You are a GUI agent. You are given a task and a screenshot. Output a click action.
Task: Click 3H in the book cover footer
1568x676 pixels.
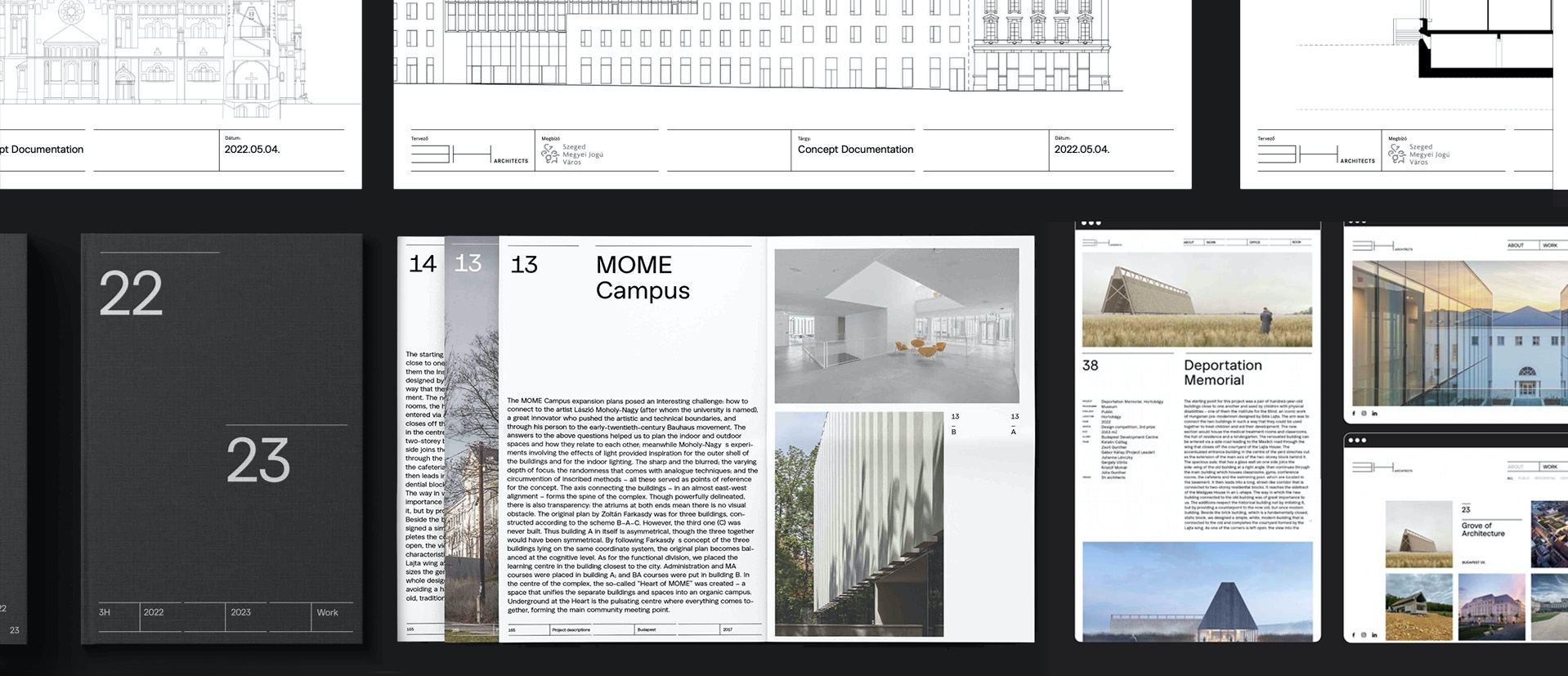coord(104,612)
